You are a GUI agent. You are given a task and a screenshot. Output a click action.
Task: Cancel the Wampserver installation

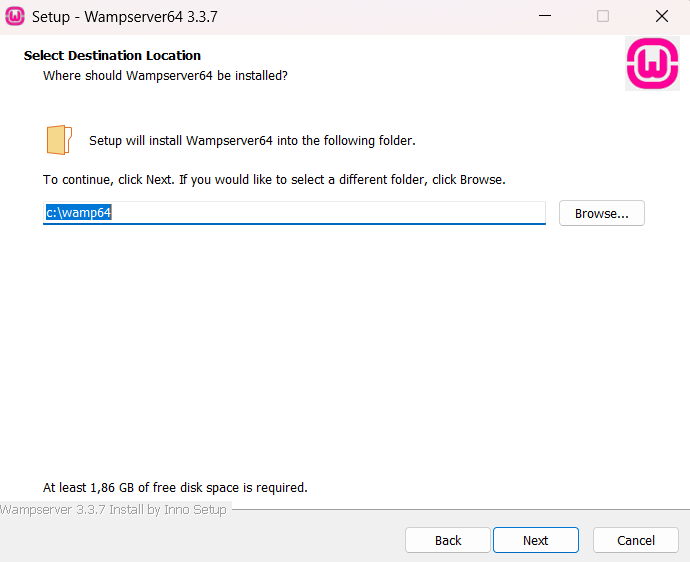[635, 540]
